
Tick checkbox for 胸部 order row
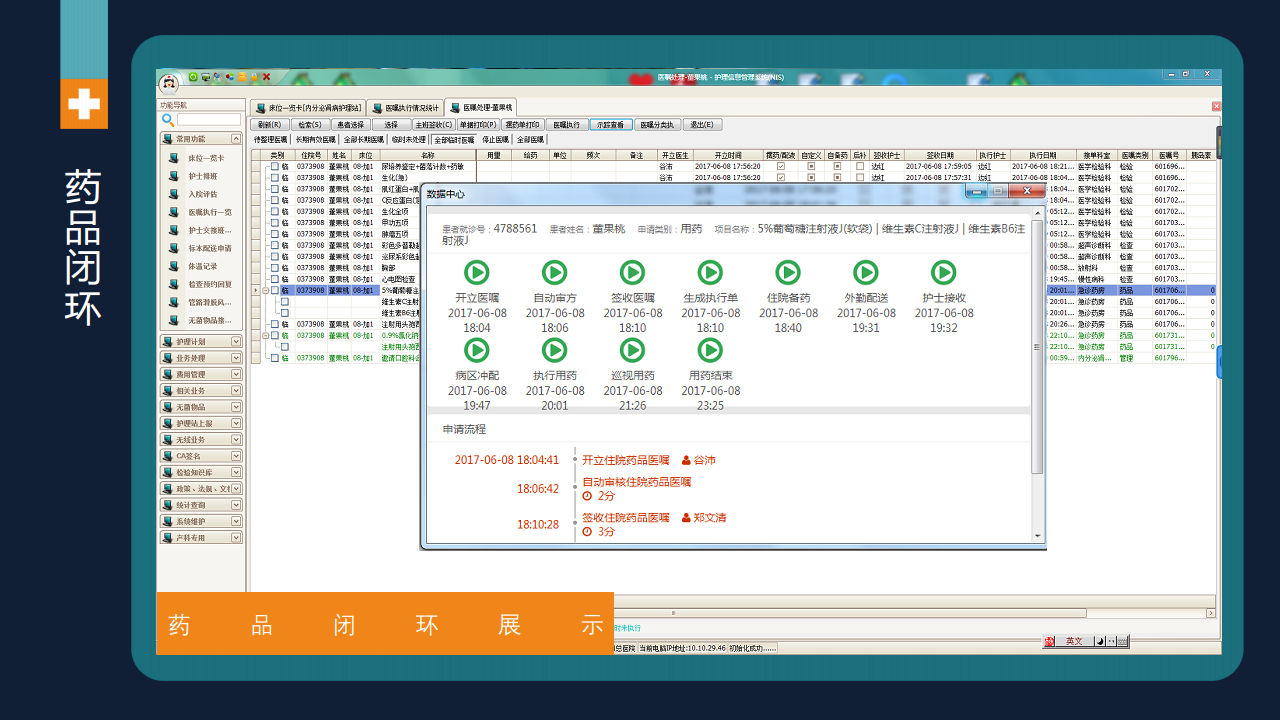pyautogui.click(x=273, y=267)
